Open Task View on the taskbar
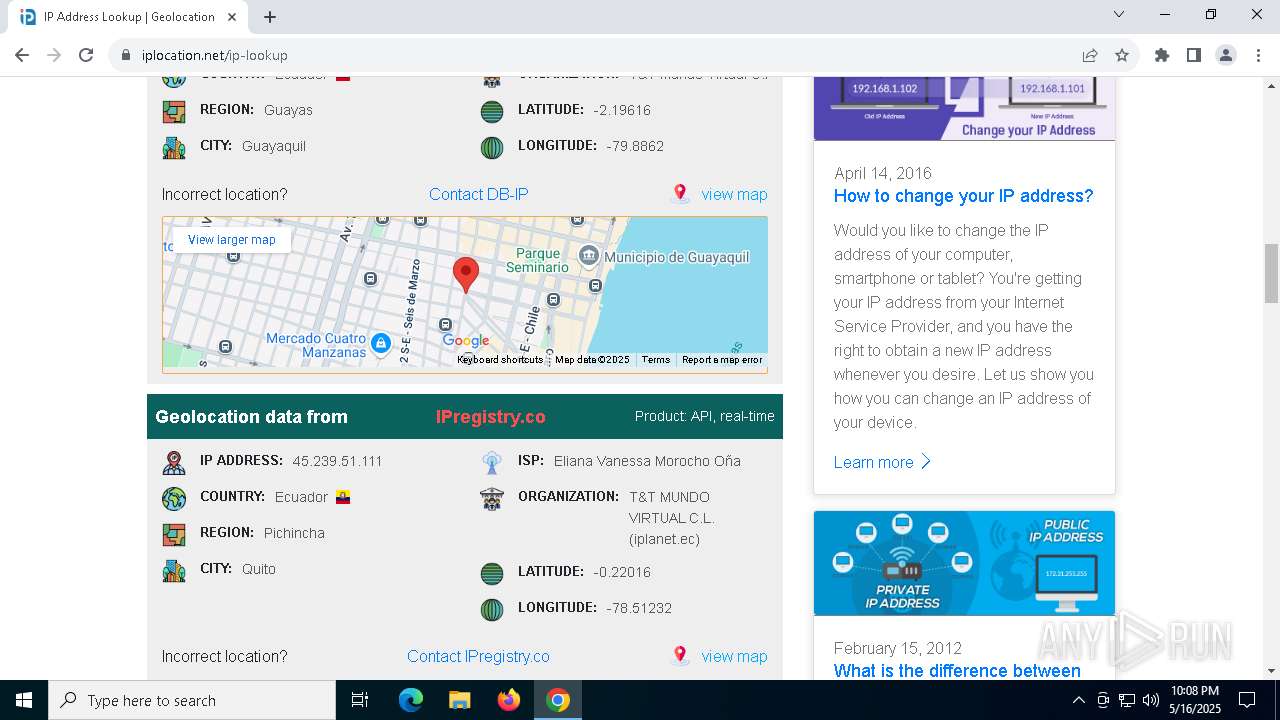Image resolution: width=1280 pixels, height=720 pixels. [x=360, y=700]
